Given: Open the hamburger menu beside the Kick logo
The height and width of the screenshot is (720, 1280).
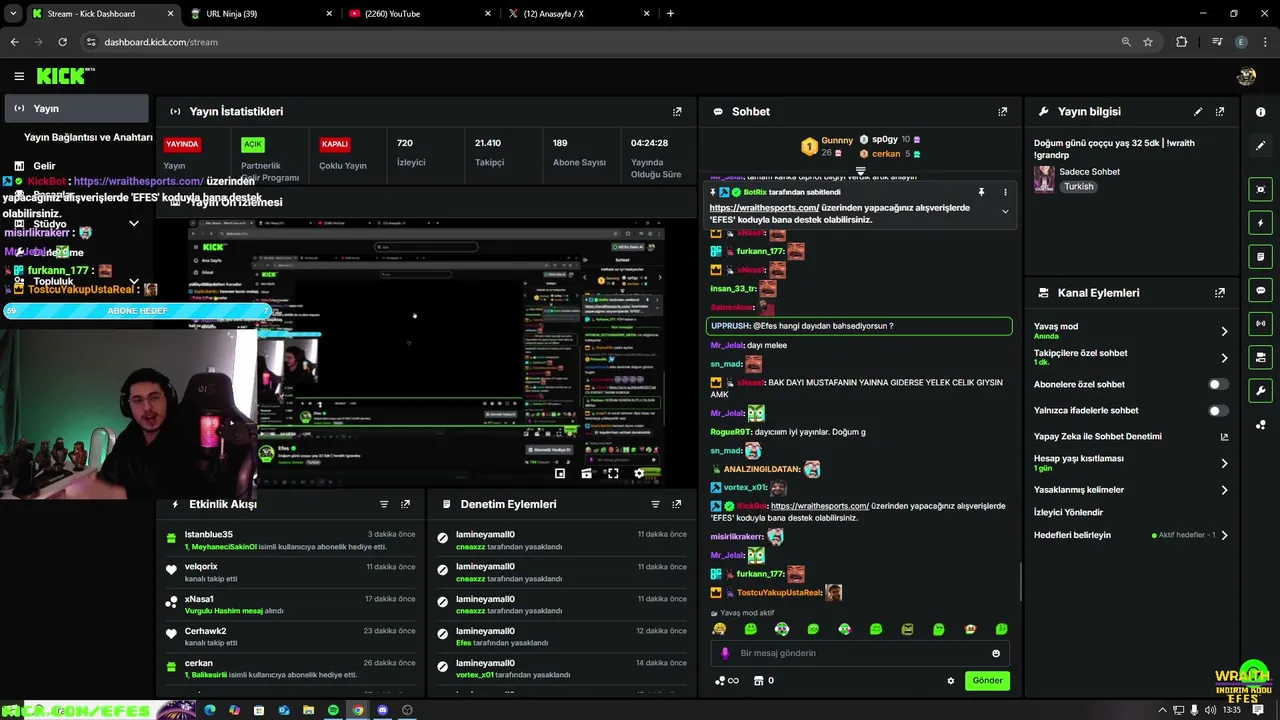Looking at the screenshot, I should pos(19,76).
